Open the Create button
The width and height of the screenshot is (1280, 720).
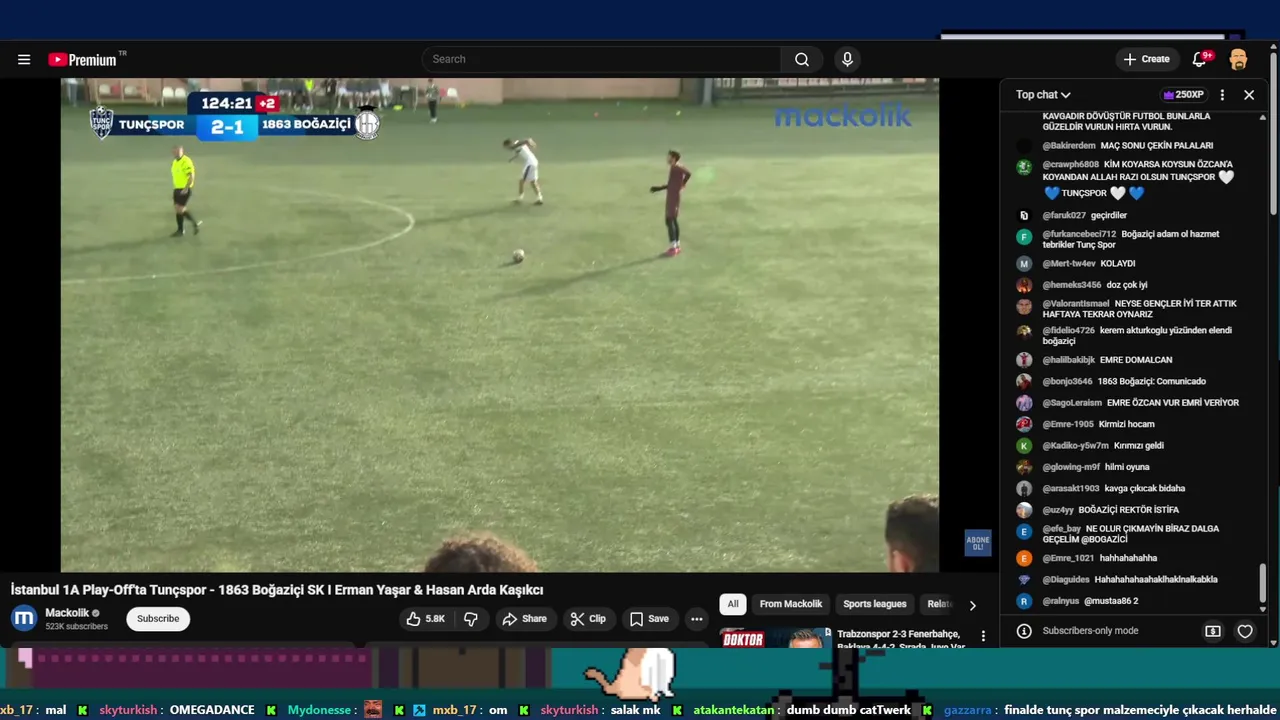tap(1146, 59)
